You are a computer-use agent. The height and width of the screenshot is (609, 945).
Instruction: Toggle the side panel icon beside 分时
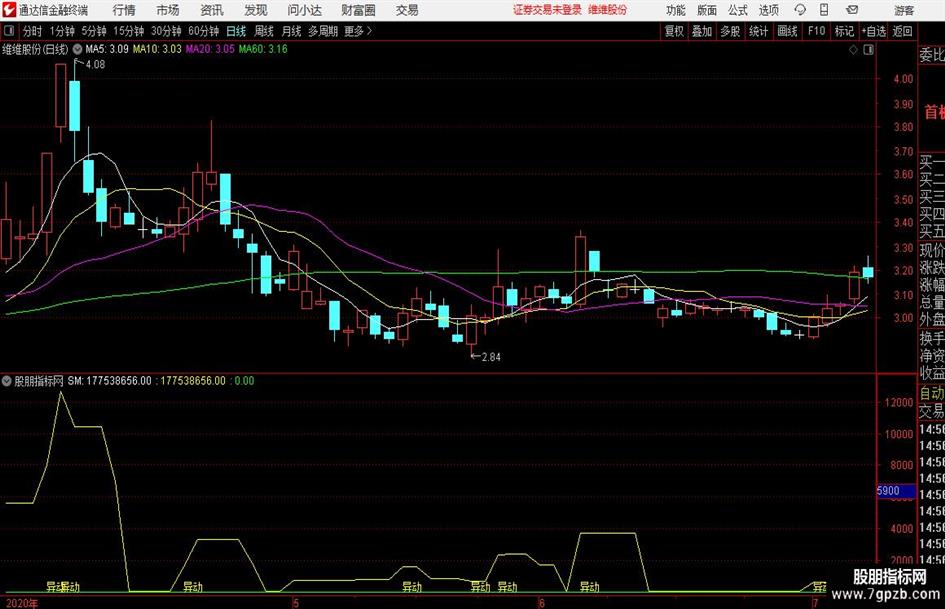coord(8,31)
